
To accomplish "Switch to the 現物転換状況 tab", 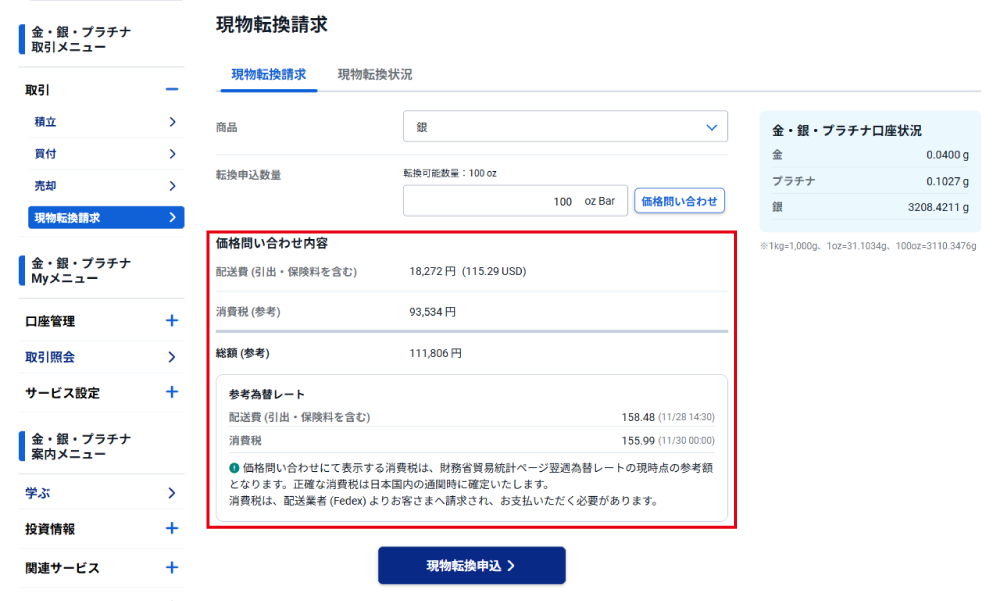I will tap(374, 75).
